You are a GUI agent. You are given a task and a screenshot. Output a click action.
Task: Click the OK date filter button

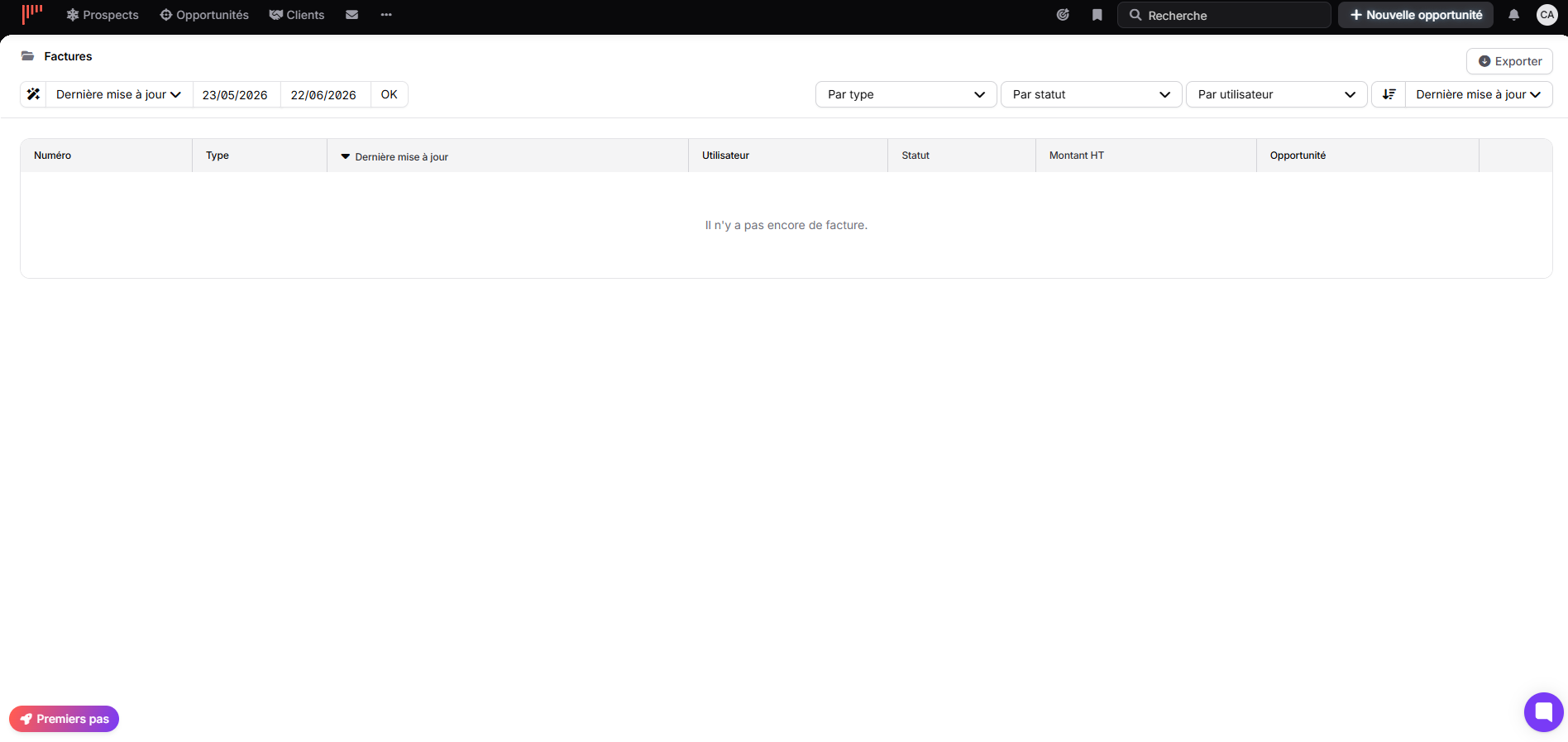pos(390,94)
